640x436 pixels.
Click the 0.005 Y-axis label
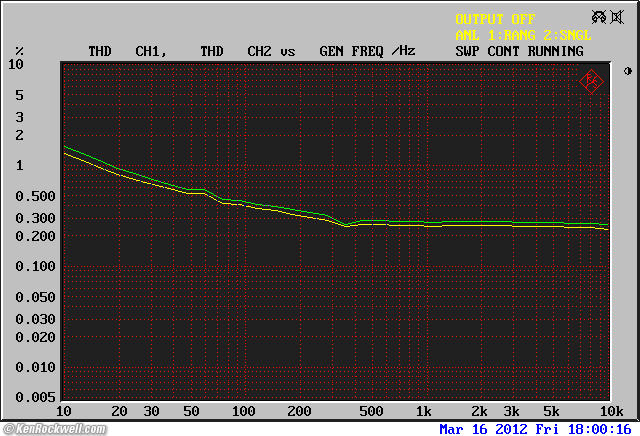(x=35, y=397)
